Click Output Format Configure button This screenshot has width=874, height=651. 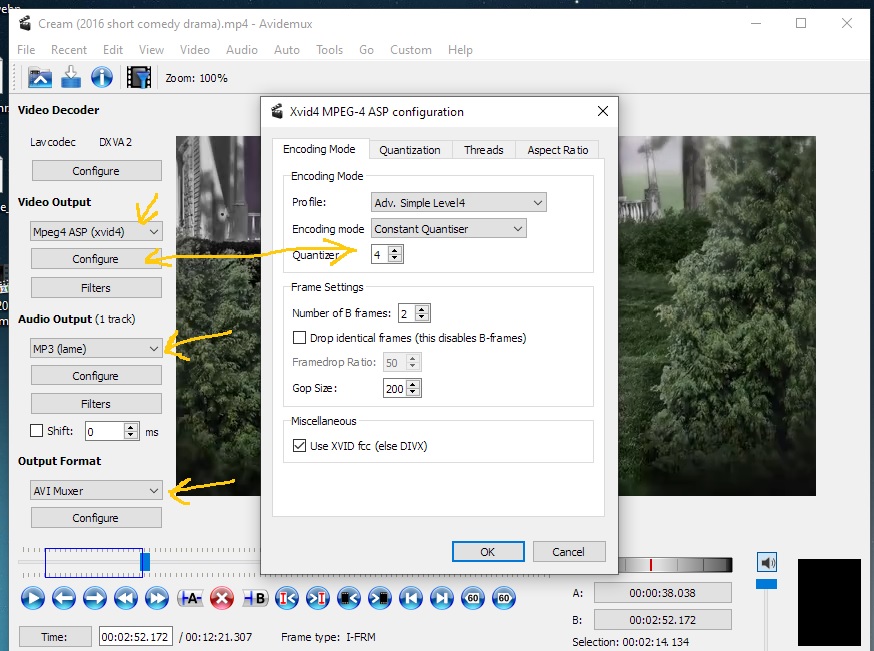96,518
